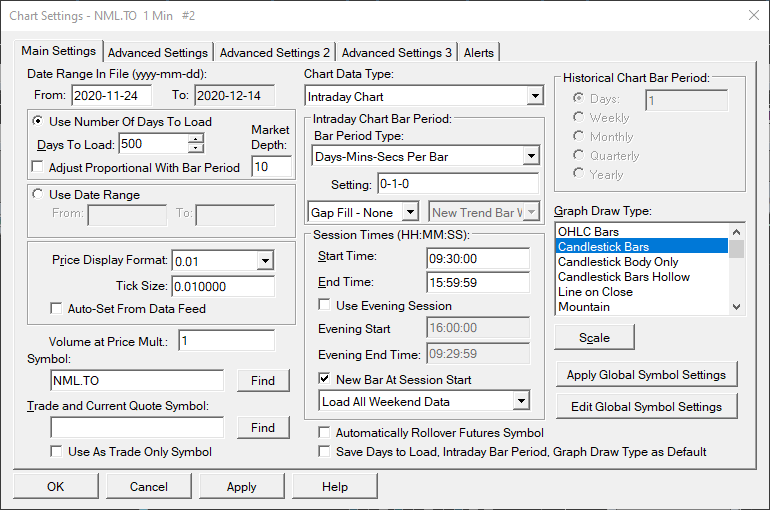Click the Graph Draw Type scroll down arrow
This screenshot has width=770, height=510.
pyautogui.click(x=736, y=307)
